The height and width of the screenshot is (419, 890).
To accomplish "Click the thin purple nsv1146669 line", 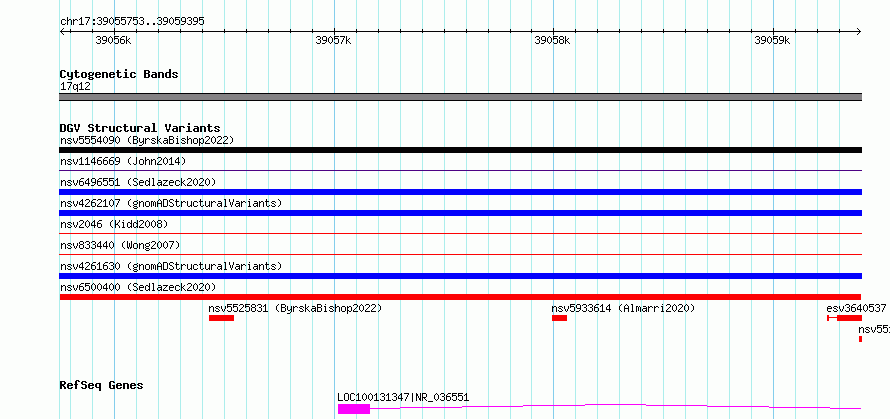I will pos(460,170).
